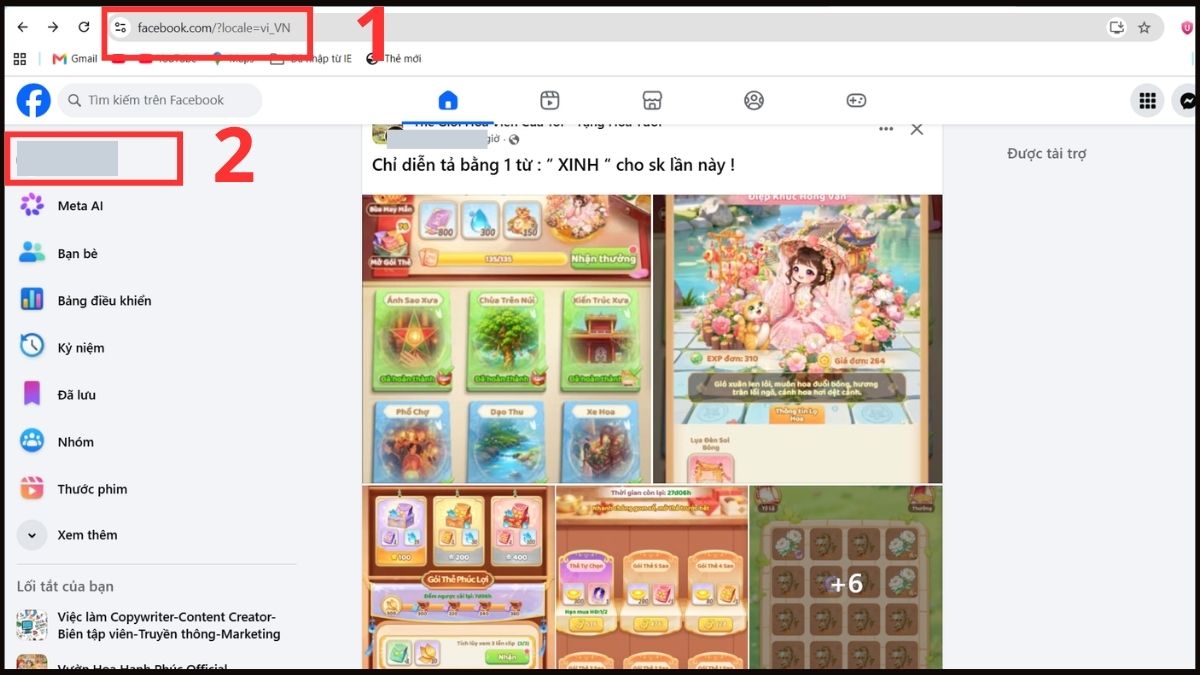This screenshot has width=1200, height=675.
Task: Open the Facebook Groups tab icon
Action: tap(754, 100)
